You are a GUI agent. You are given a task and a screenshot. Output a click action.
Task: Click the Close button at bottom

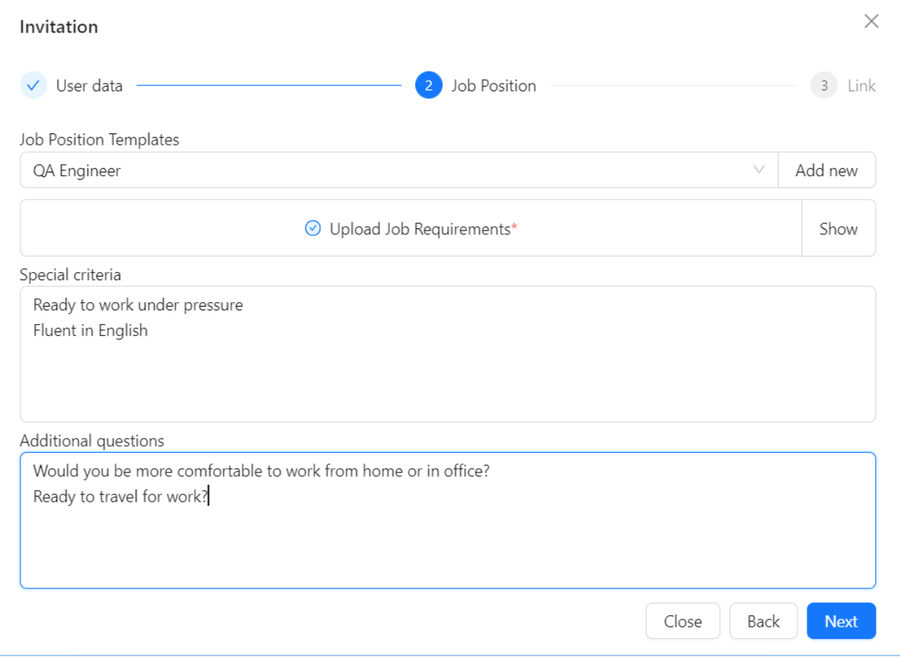click(x=682, y=621)
